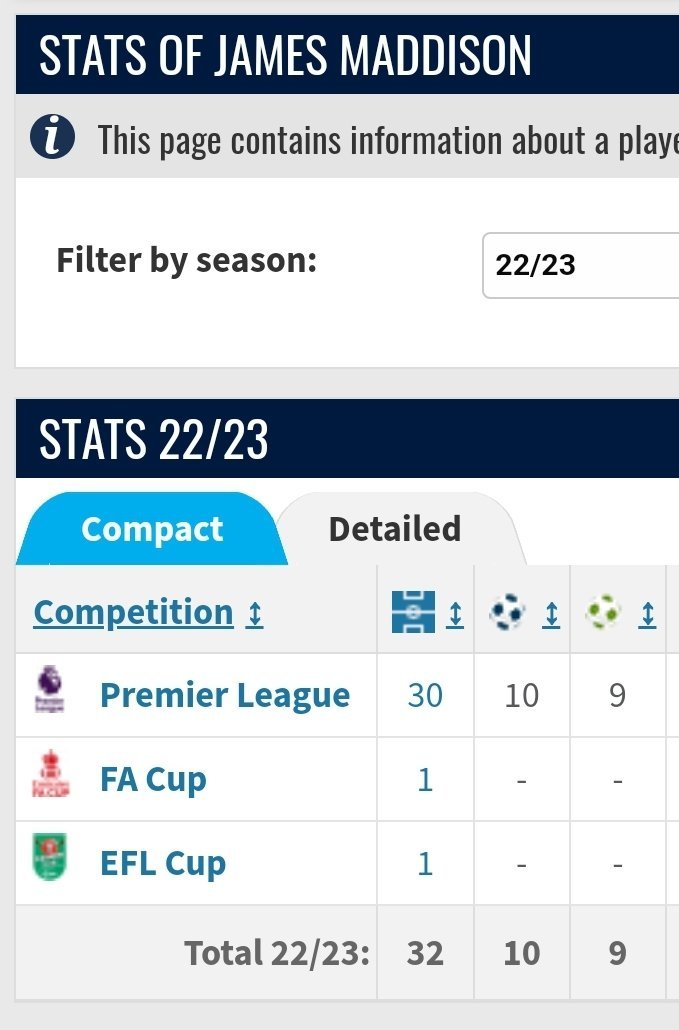Click Premier League 30 appearances value
The height and width of the screenshot is (1030, 679).
[425, 696]
